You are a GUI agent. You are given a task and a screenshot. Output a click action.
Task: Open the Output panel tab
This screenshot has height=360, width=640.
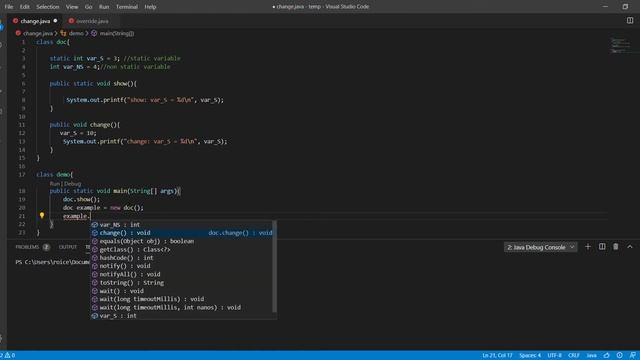pos(68,247)
